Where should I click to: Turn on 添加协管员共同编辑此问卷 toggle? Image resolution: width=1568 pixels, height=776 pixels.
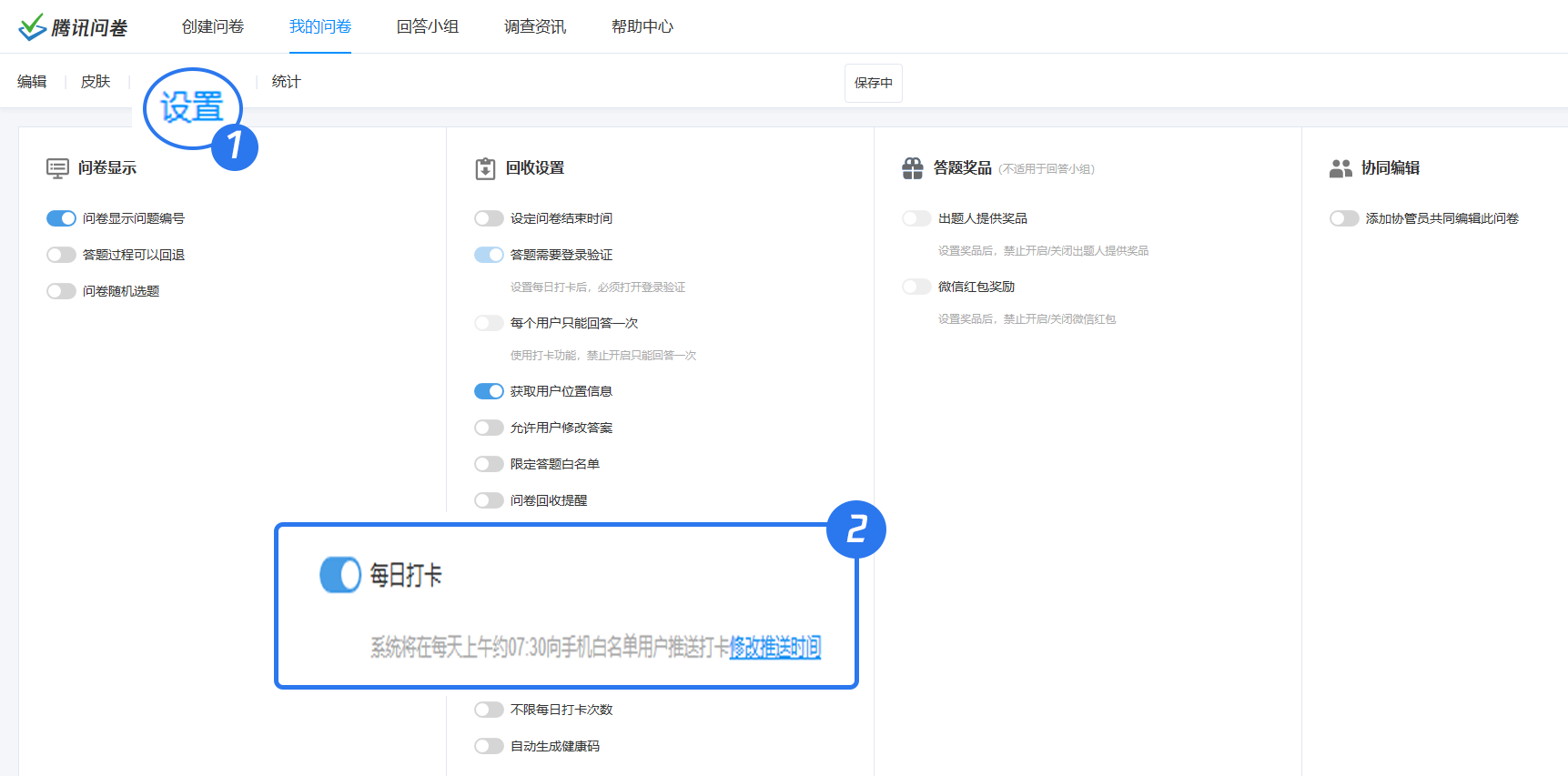click(1344, 218)
